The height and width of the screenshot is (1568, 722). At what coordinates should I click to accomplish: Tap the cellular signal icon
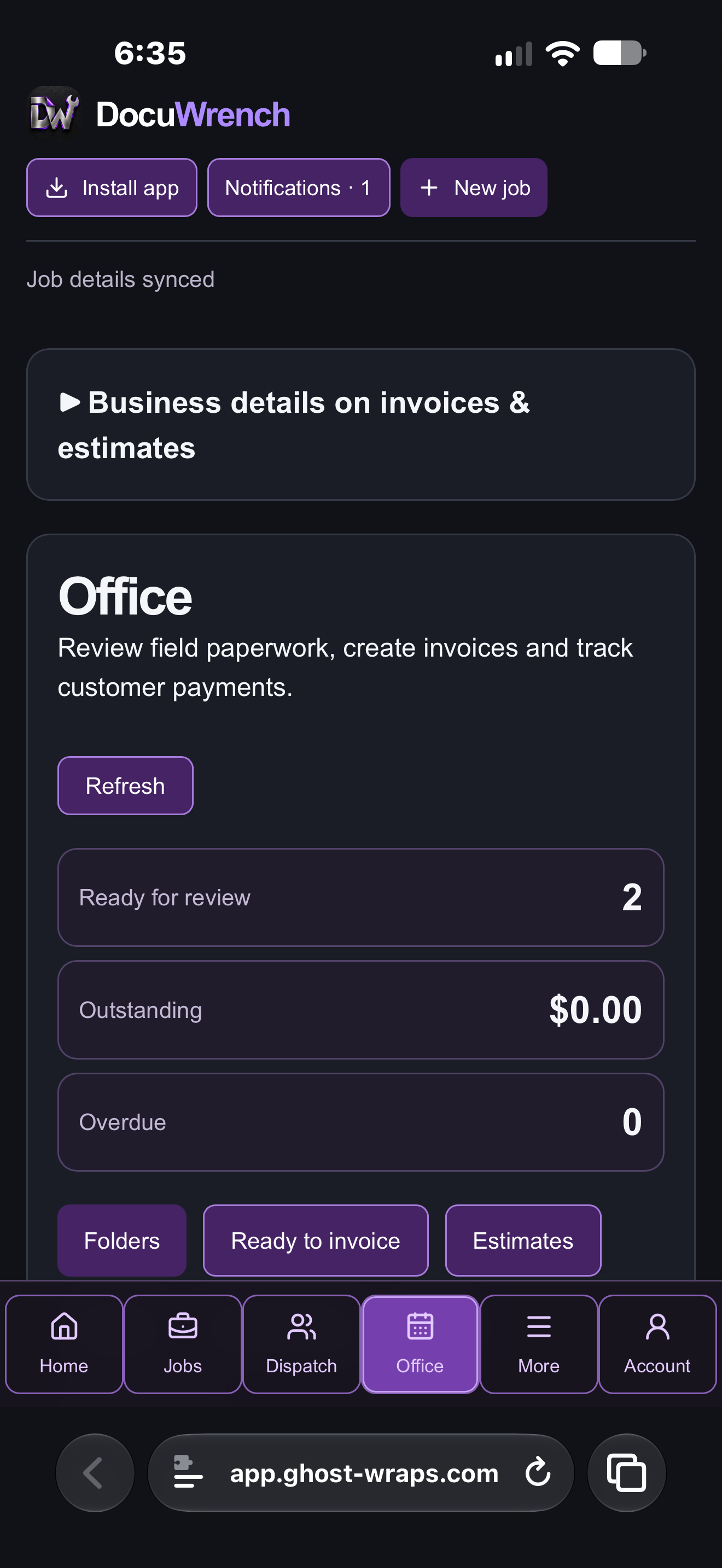(x=514, y=54)
